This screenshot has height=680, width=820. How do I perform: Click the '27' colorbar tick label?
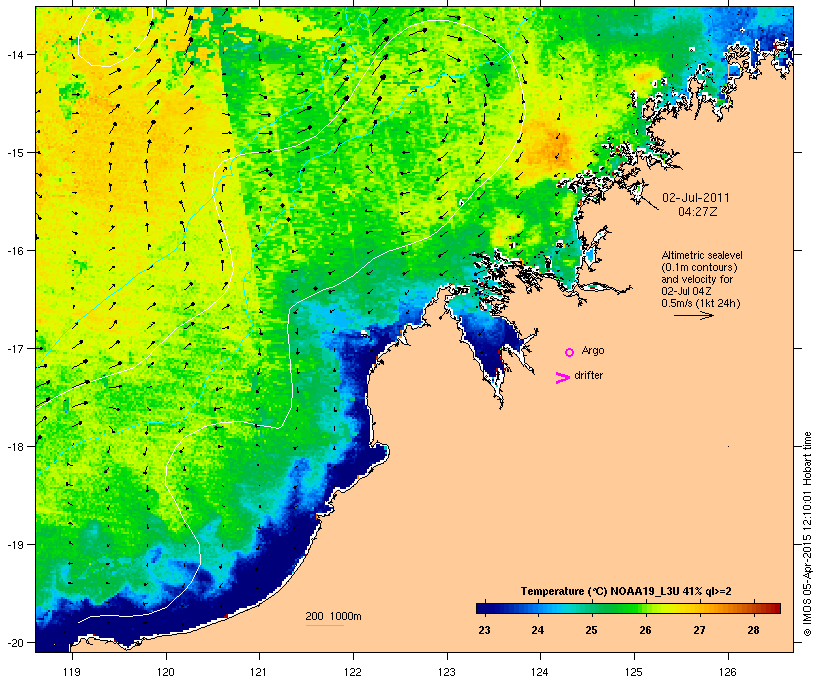699,630
